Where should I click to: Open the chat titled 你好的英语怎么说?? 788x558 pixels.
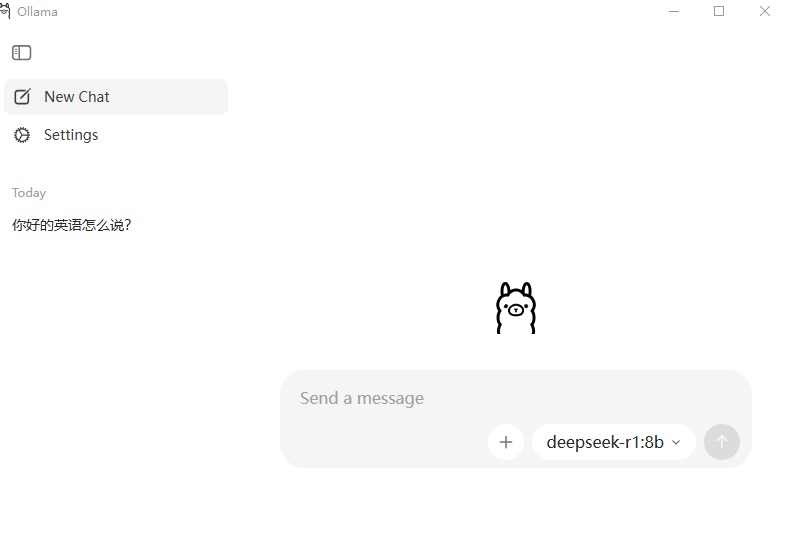(x=71, y=225)
